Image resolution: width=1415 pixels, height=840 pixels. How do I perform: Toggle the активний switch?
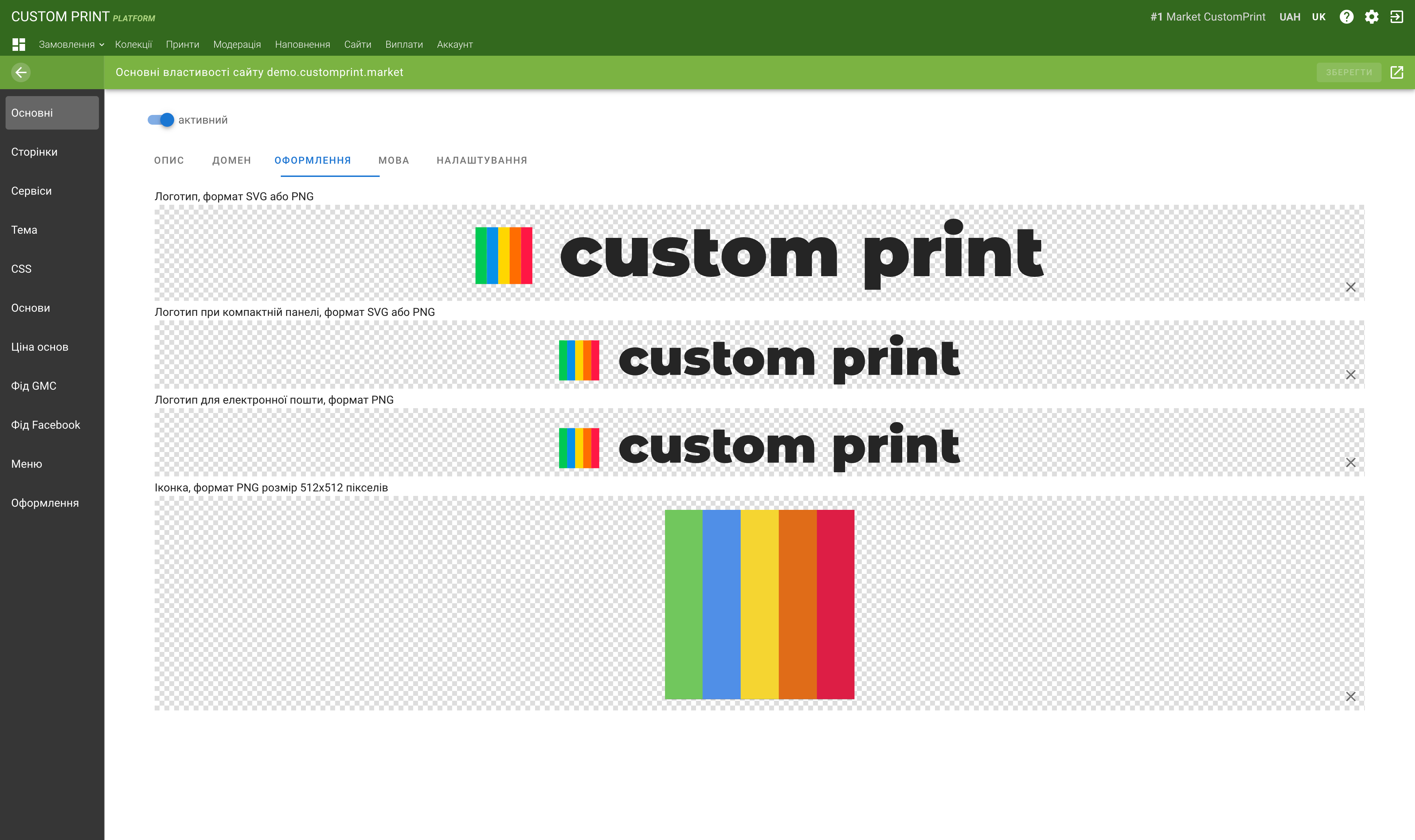click(x=161, y=120)
